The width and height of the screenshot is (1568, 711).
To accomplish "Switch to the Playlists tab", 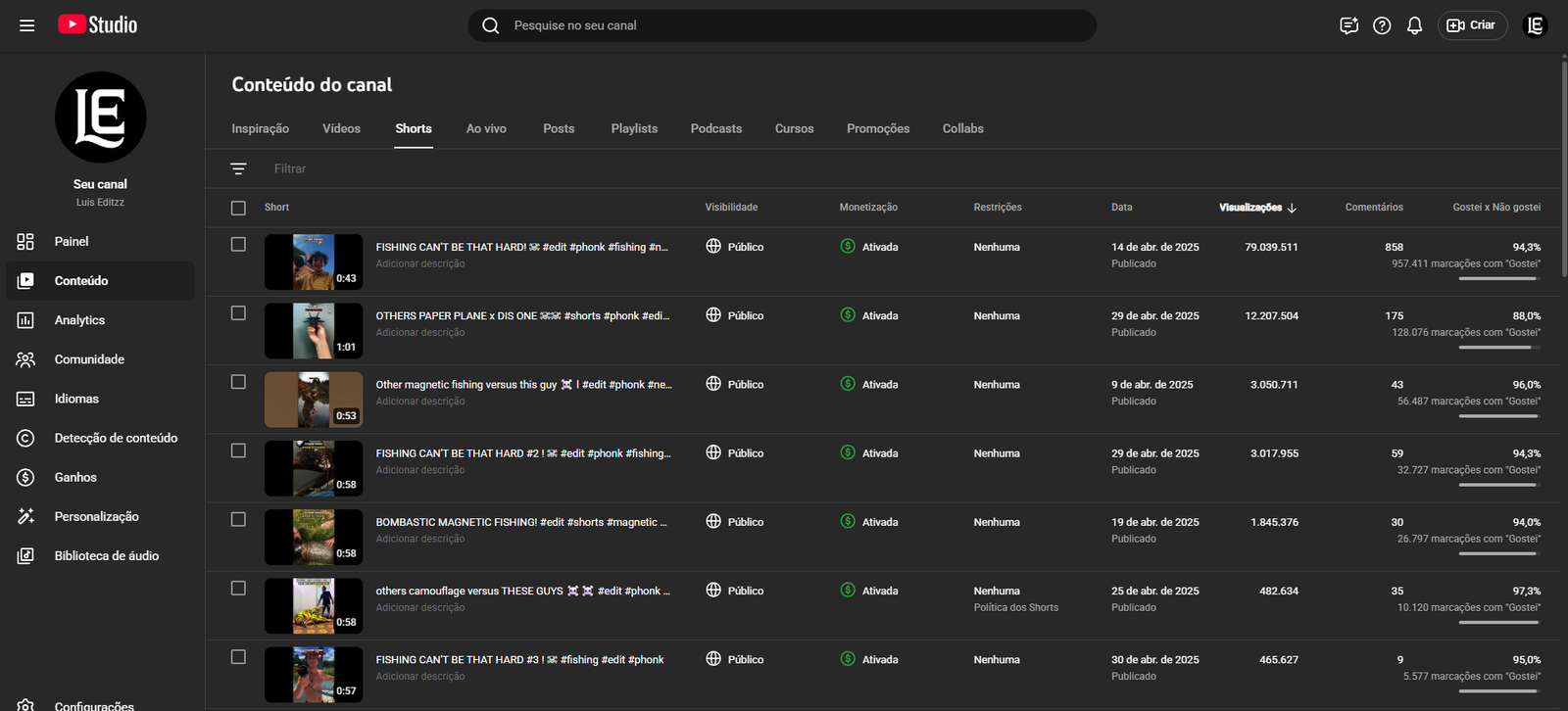I will [634, 128].
